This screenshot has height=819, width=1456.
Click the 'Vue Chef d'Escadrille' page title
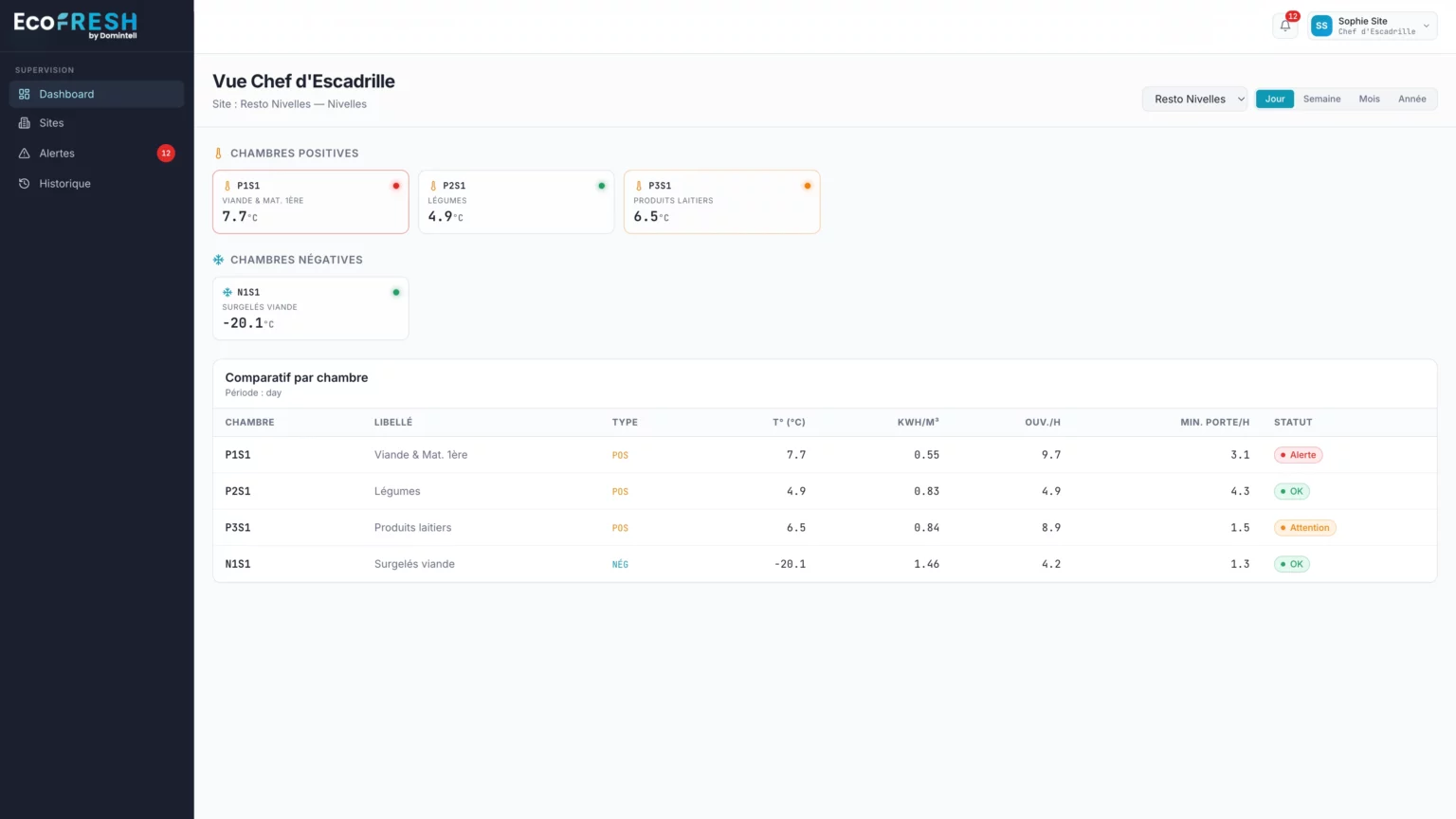click(x=303, y=82)
